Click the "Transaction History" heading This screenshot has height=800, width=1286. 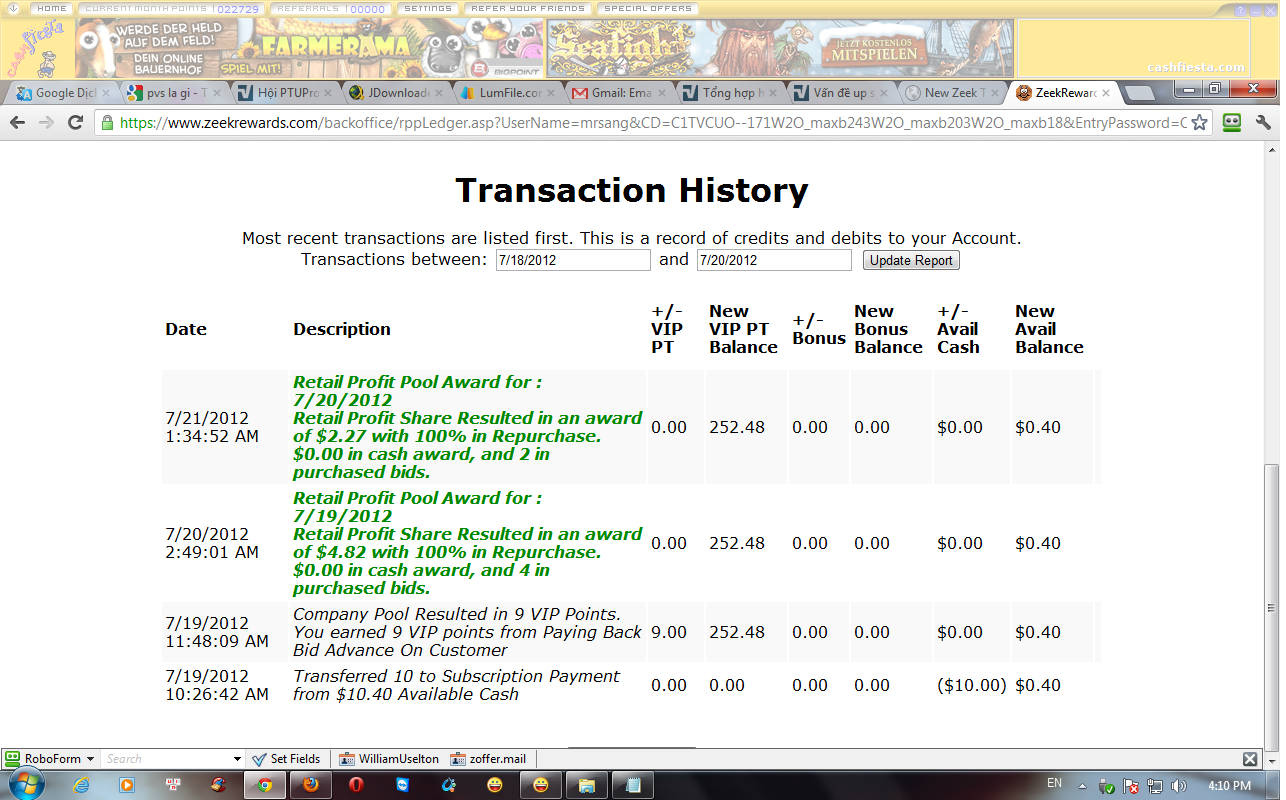(x=632, y=190)
